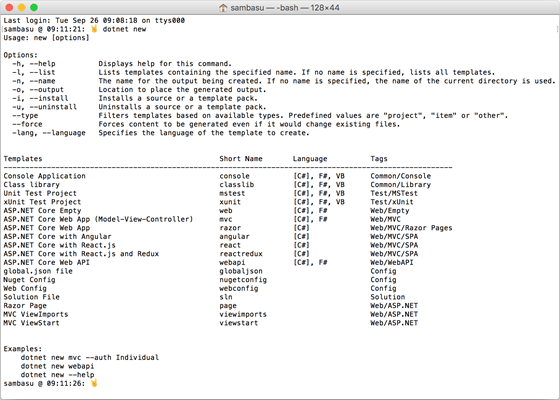This screenshot has width=560, height=400.
Task: Click 'global.json file' template name
Action: 38,271
